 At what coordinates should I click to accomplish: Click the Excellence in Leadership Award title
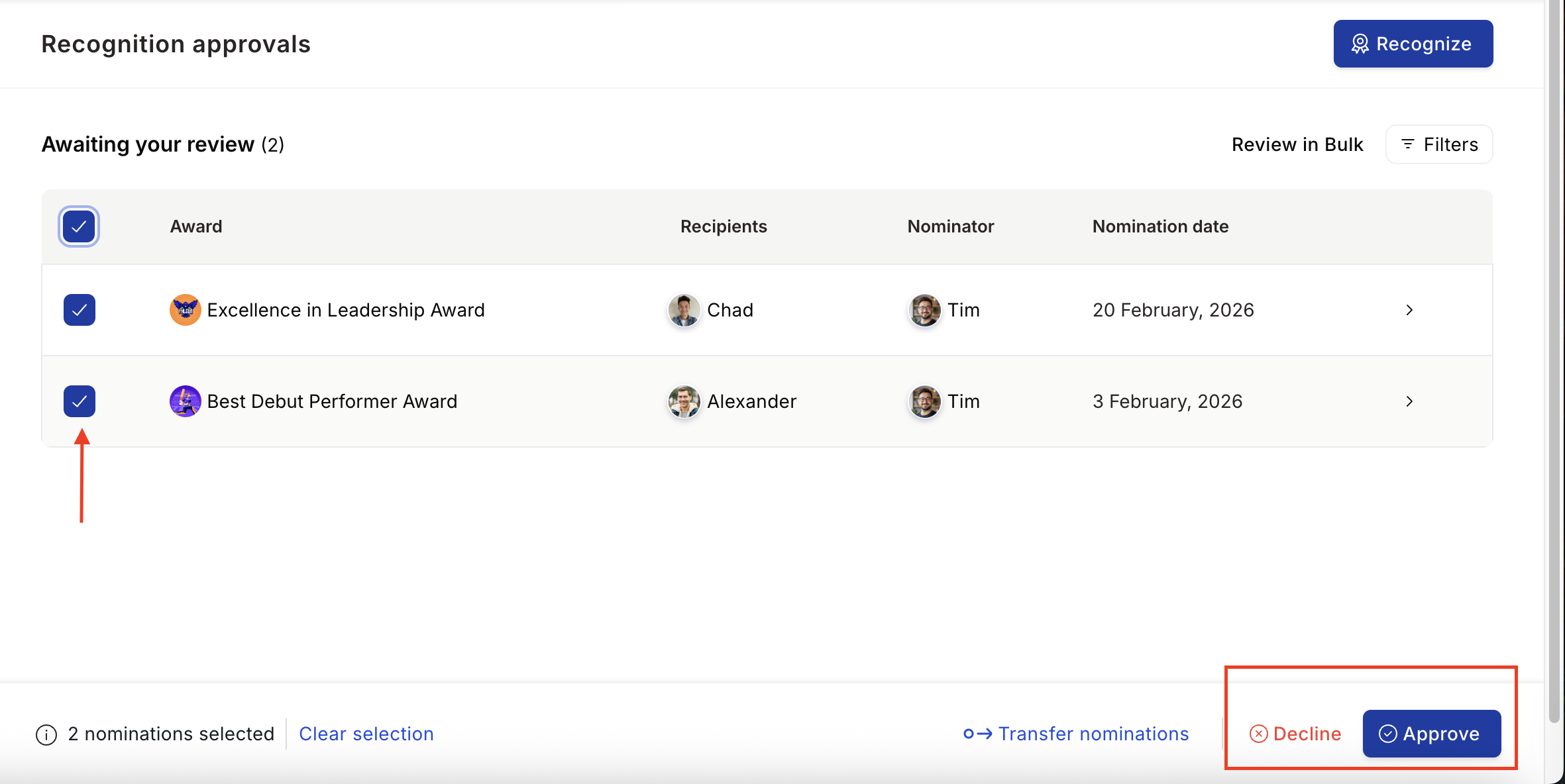[346, 310]
